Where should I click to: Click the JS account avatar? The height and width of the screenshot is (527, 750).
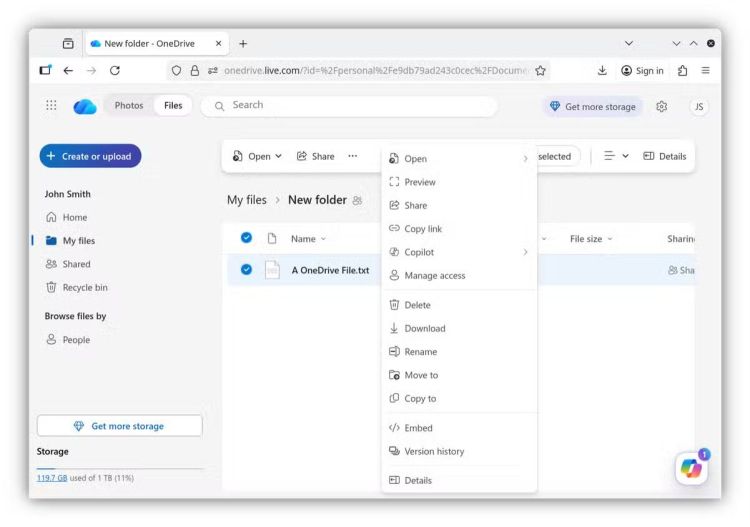click(699, 107)
